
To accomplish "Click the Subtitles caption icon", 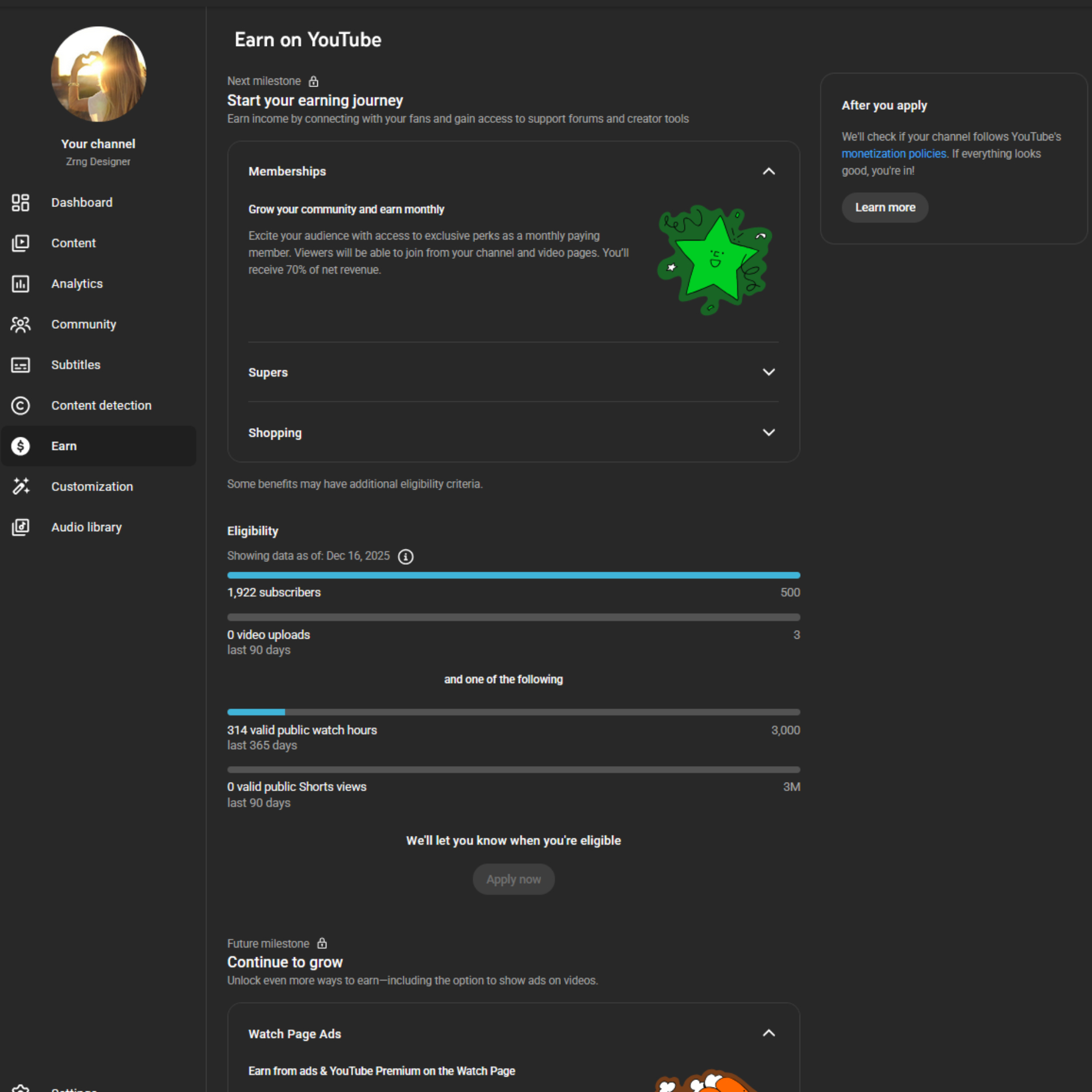I will 20,365.
